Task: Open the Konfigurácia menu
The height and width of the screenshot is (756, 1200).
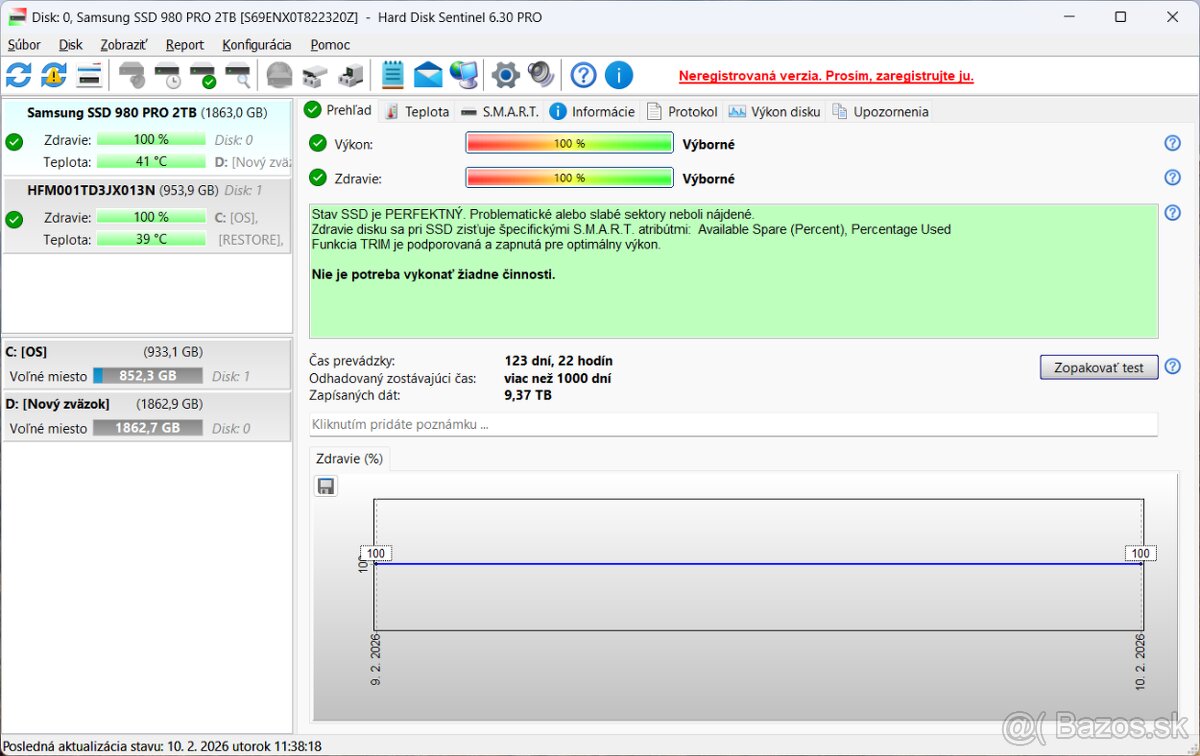Action: pyautogui.click(x=257, y=45)
